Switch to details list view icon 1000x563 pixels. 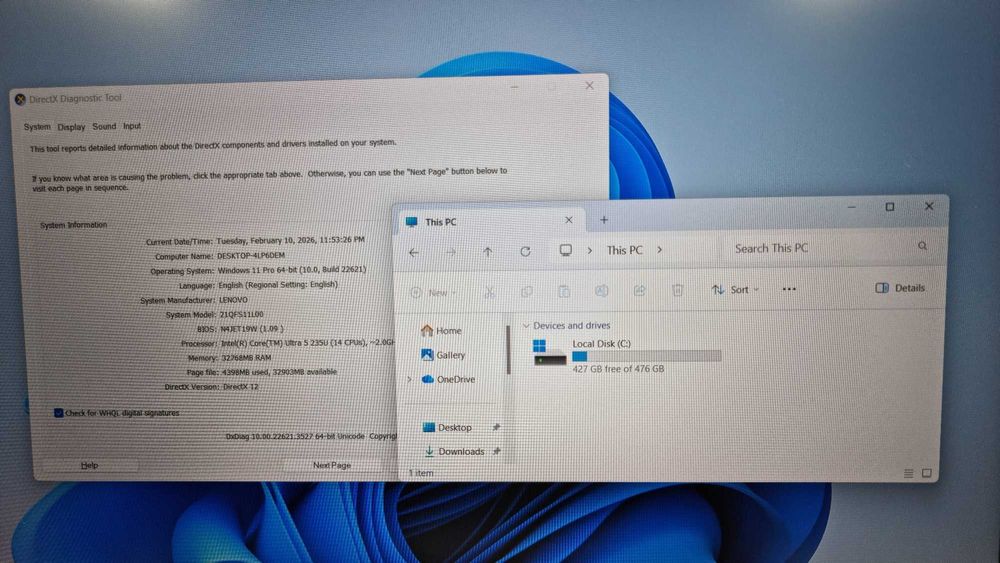tap(908, 473)
